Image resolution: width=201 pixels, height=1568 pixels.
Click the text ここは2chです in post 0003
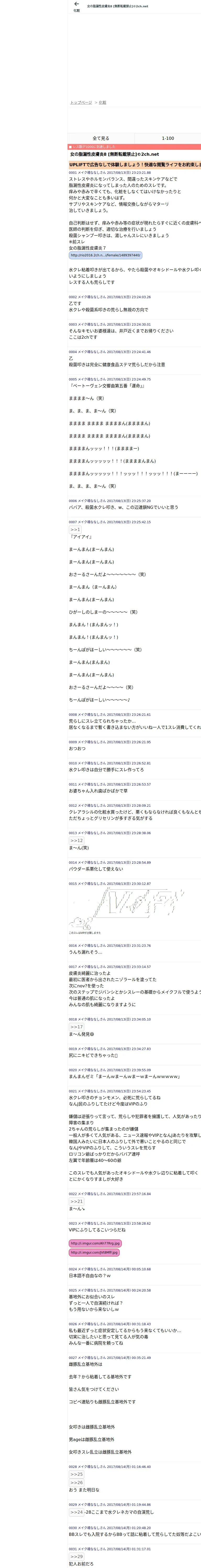[83, 337]
